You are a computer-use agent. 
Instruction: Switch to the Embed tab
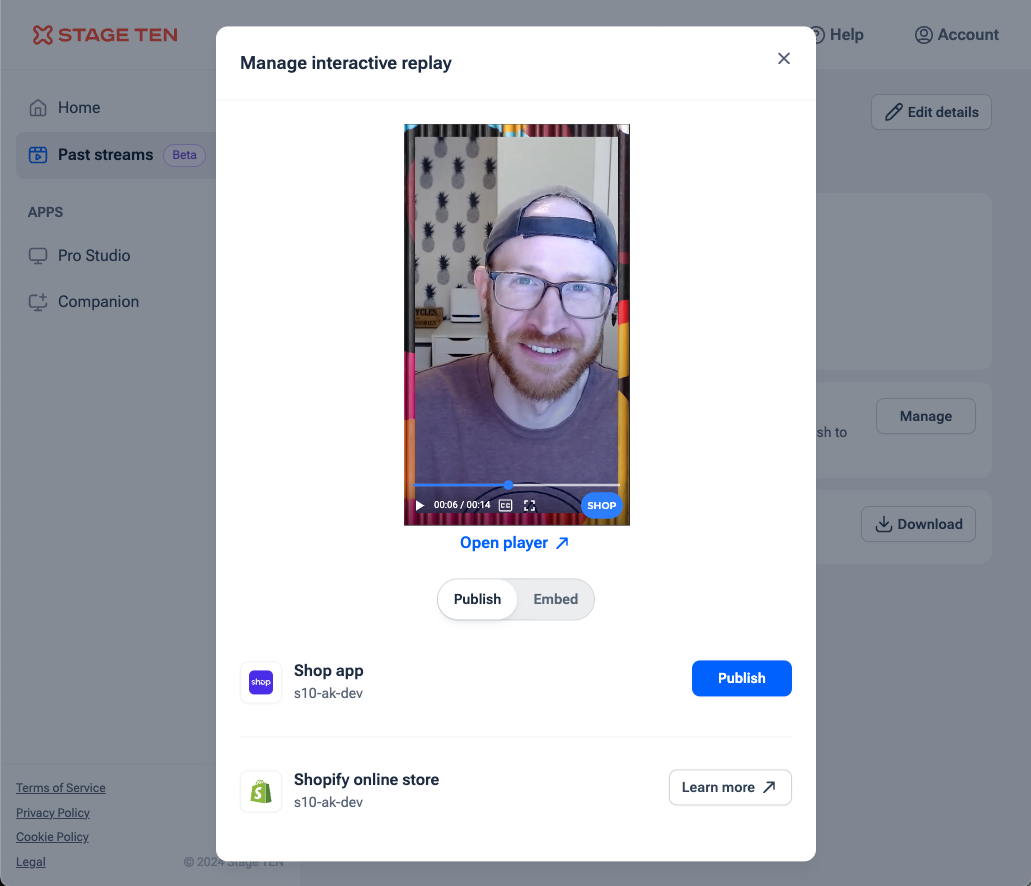point(556,599)
